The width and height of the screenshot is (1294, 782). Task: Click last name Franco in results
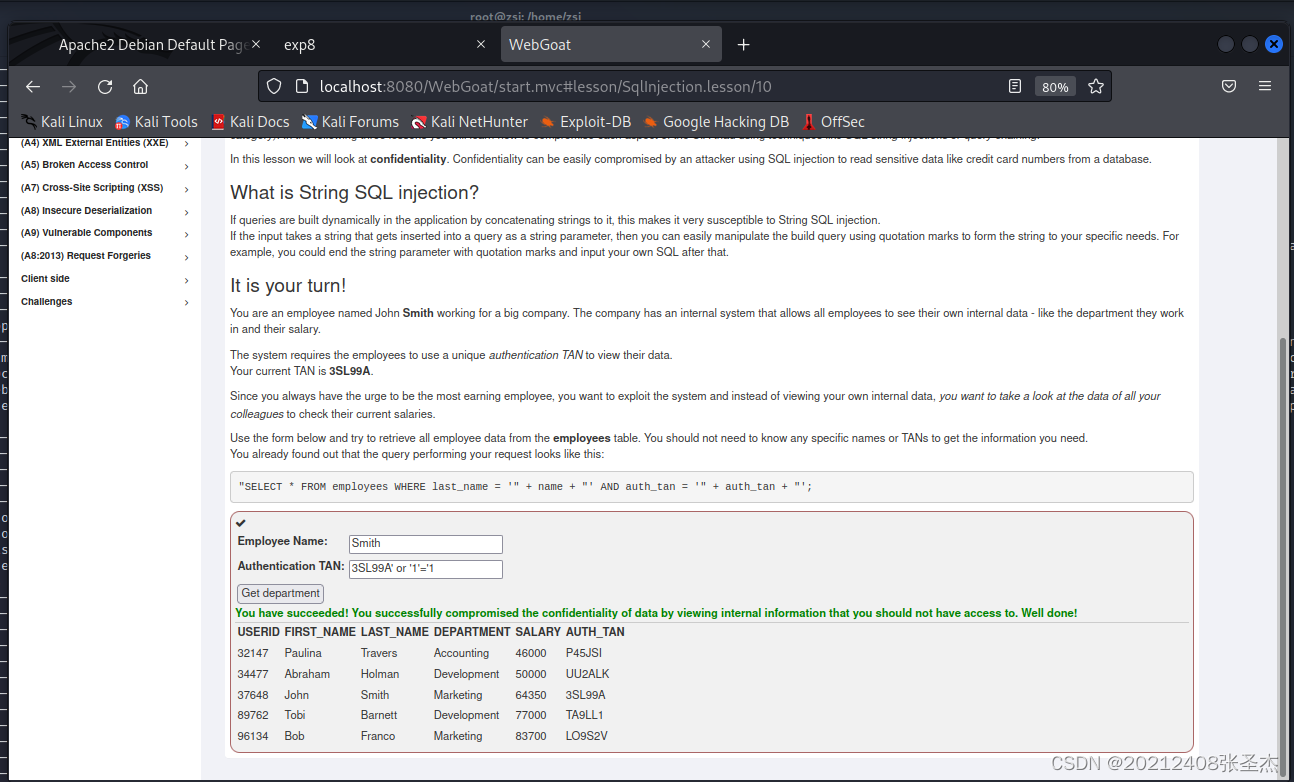click(378, 736)
